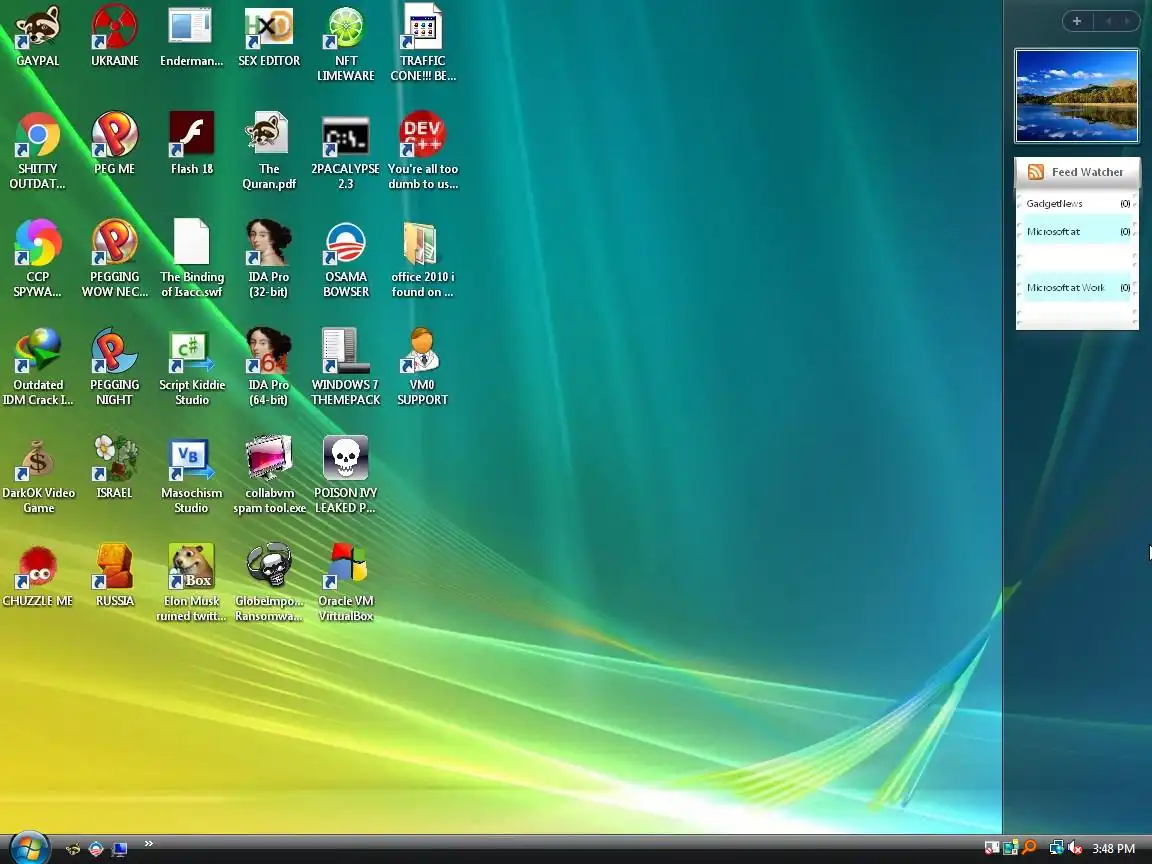Open the PEGGING NIGHT shortcut
The height and width of the screenshot is (864, 1152).
click(x=115, y=367)
